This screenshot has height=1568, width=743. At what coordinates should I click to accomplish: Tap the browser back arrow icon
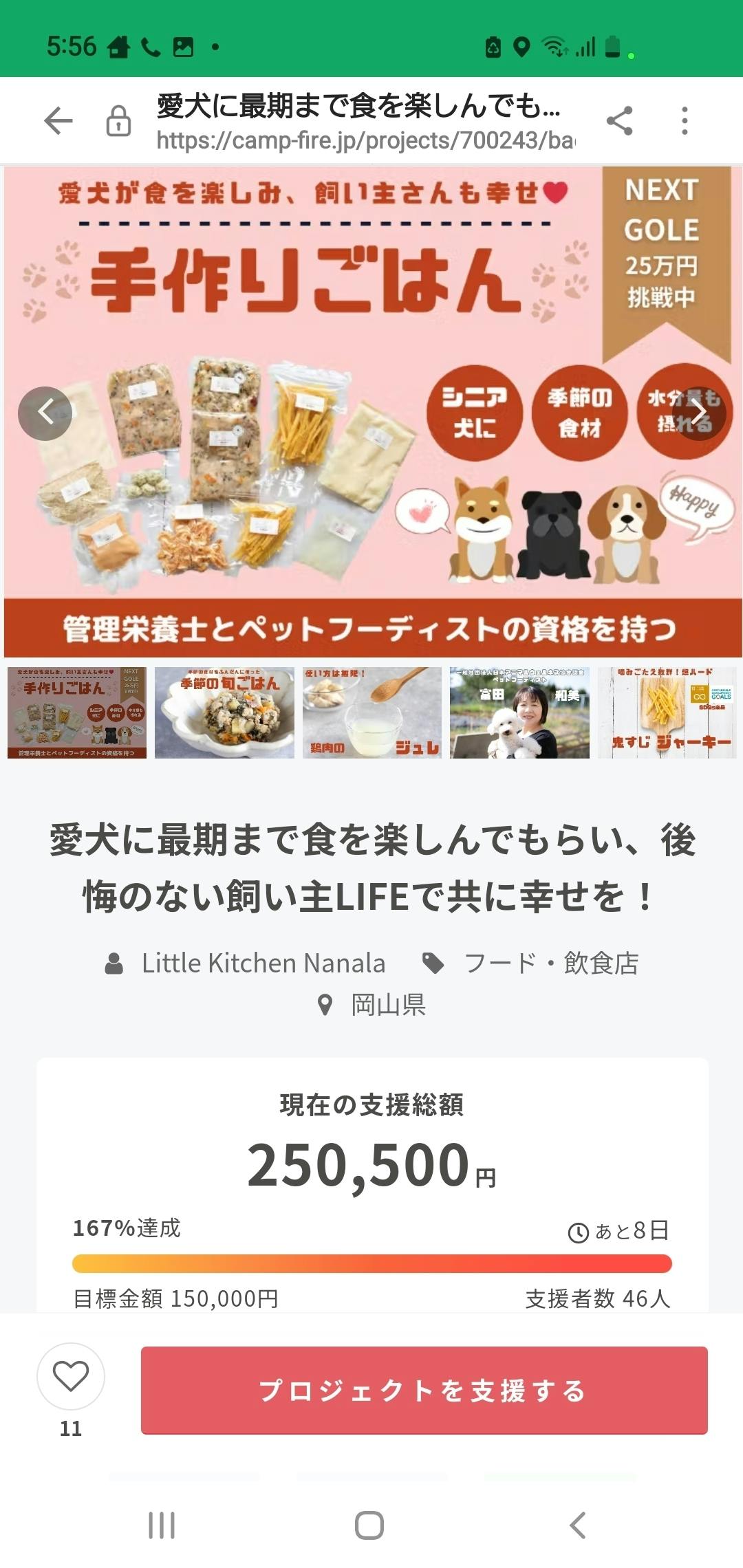tap(58, 121)
